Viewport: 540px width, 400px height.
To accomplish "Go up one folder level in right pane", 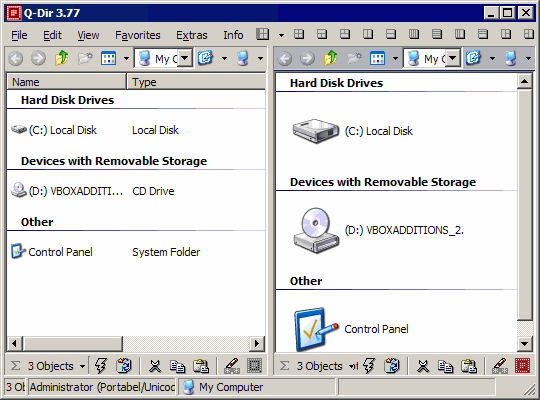I will [x=331, y=58].
